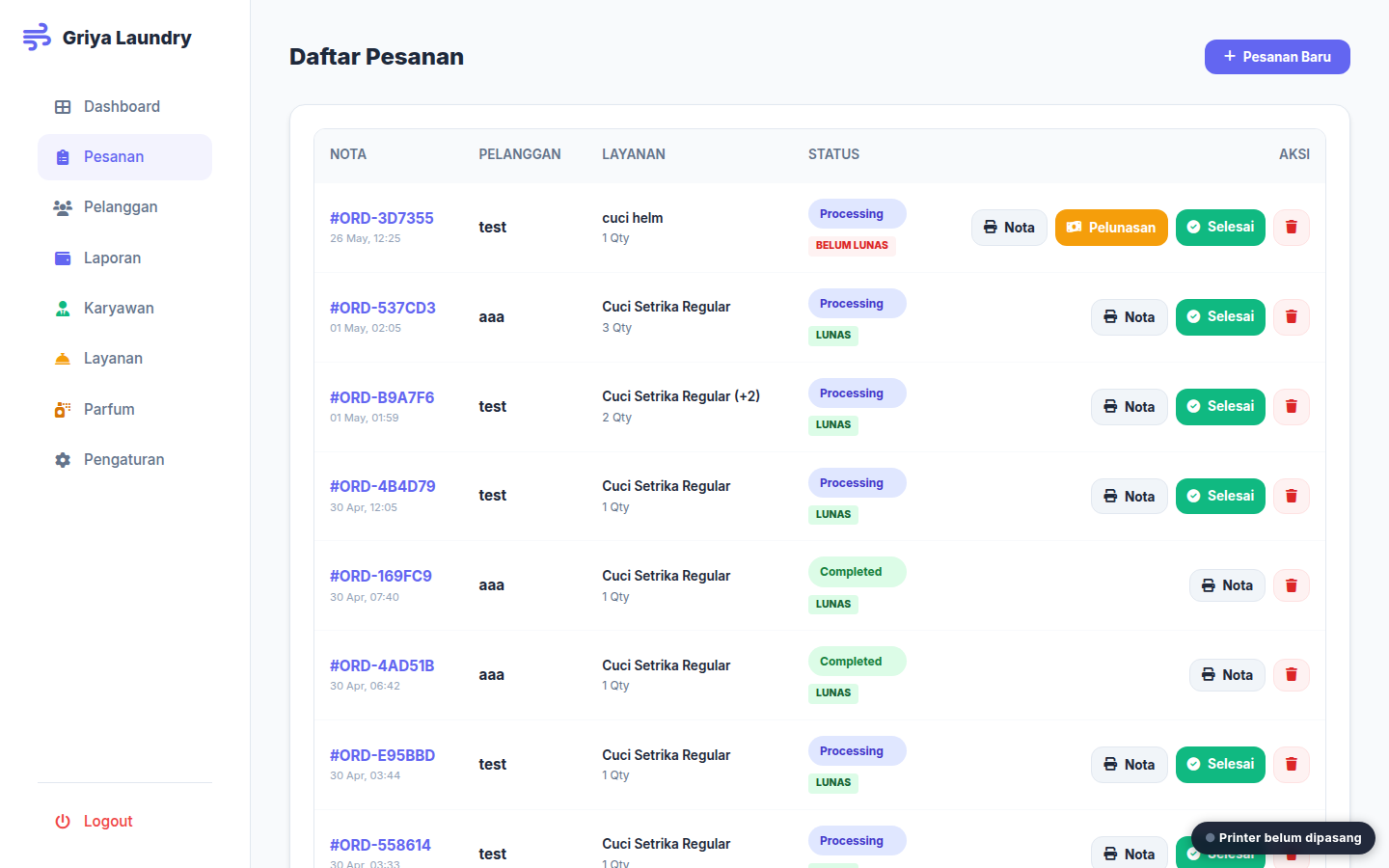The height and width of the screenshot is (868, 1389).
Task: Print Nota for order #ORD-4B4D79
Action: [1130, 497]
